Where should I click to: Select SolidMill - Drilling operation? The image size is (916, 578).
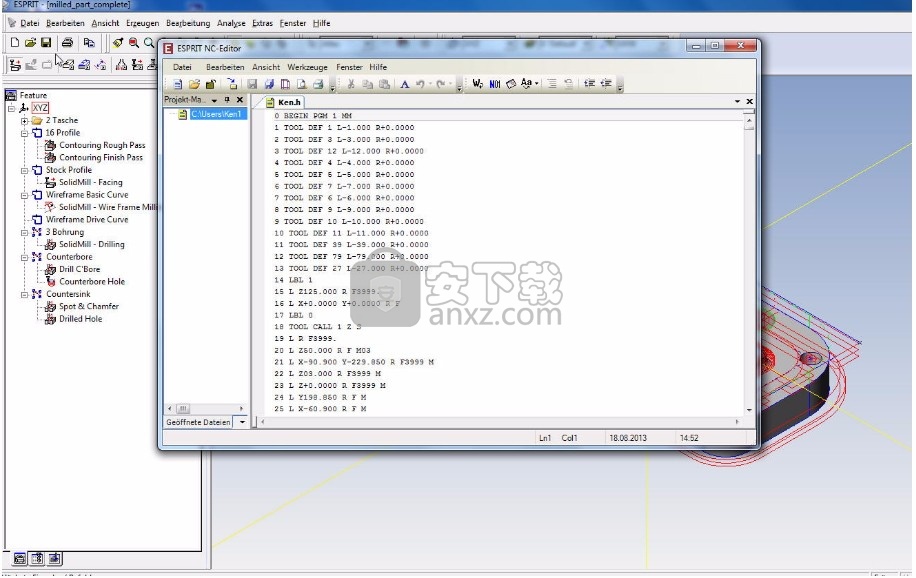pyautogui.click(x=92, y=245)
